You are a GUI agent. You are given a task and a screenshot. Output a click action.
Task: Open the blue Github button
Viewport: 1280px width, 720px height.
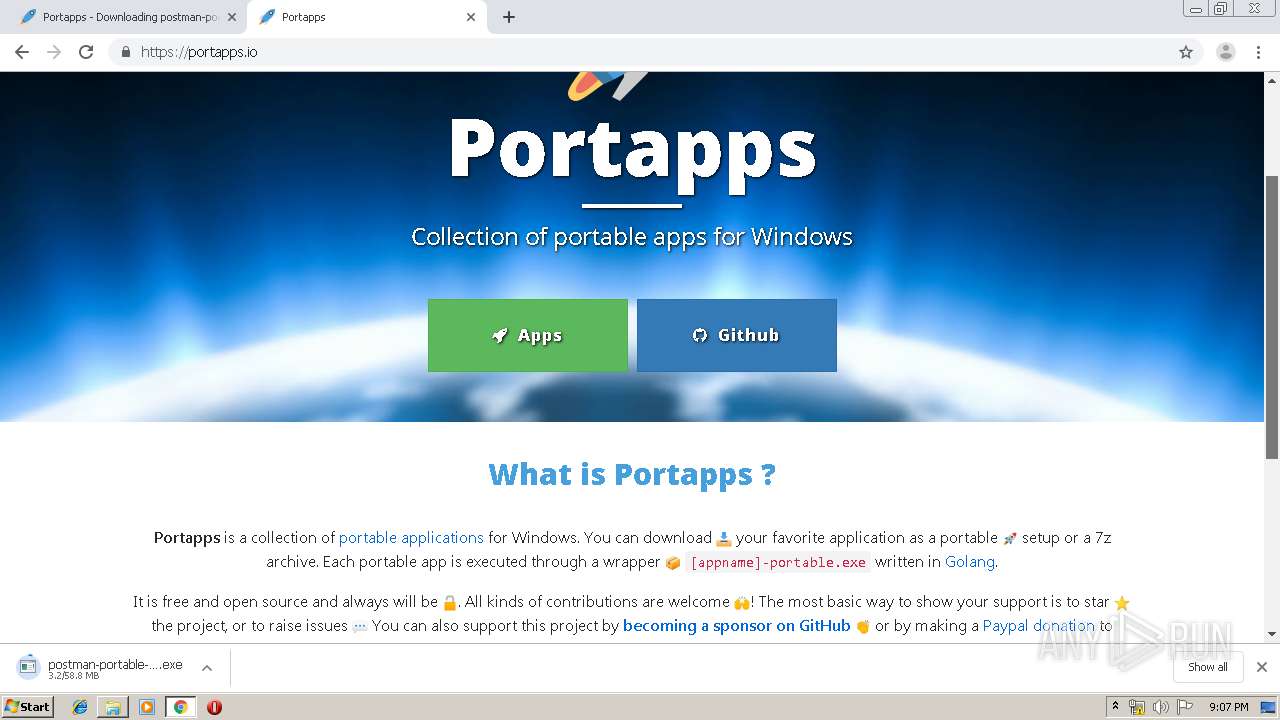tap(737, 335)
